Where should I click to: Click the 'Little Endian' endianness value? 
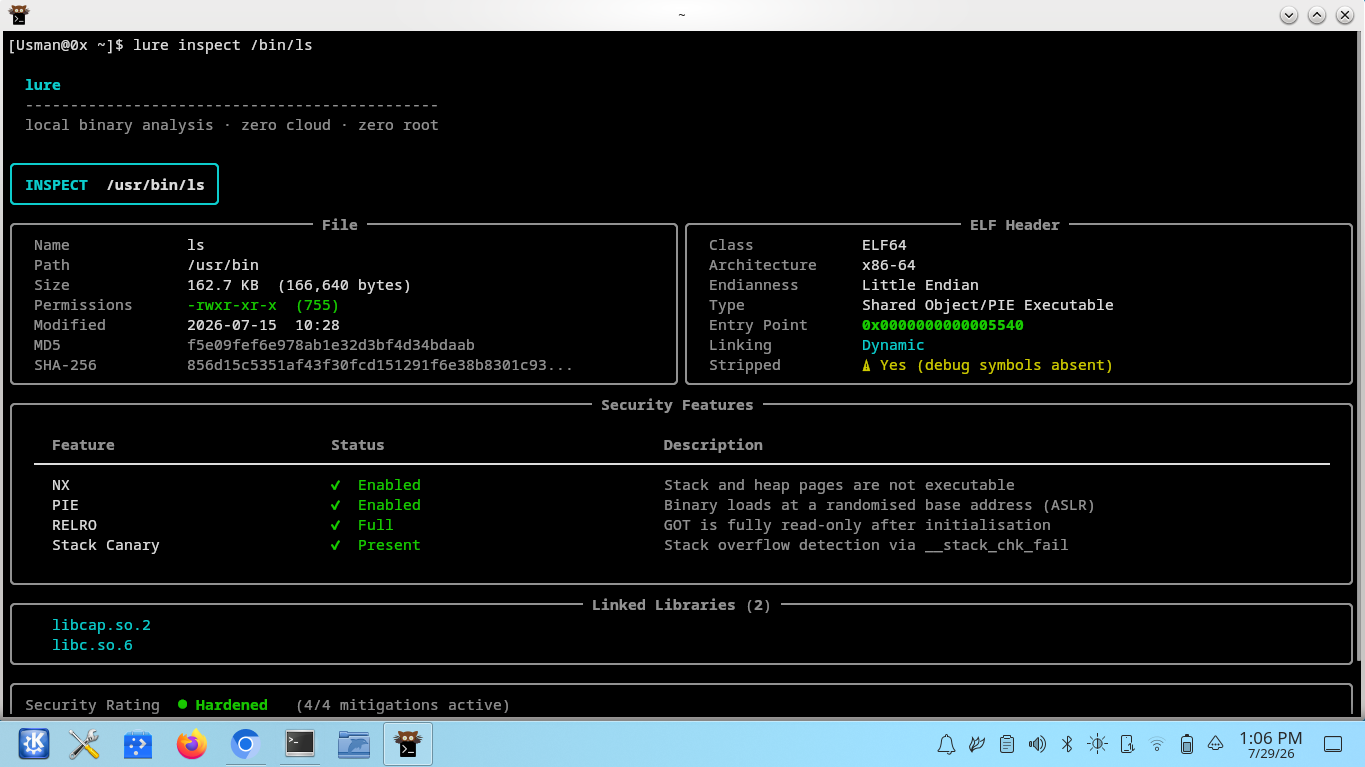coord(920,285)
